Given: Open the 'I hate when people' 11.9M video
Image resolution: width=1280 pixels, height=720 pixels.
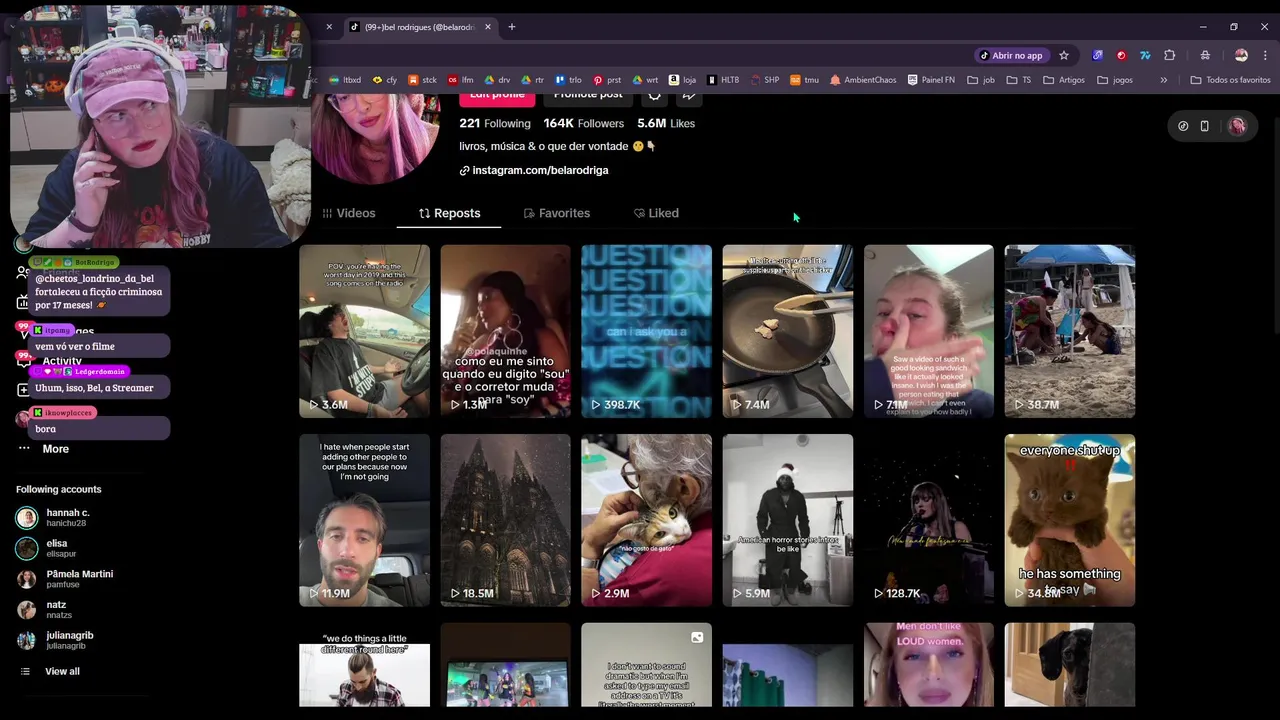Looking at the screenshot, I should pyautogui.click(x=364, y=520).
